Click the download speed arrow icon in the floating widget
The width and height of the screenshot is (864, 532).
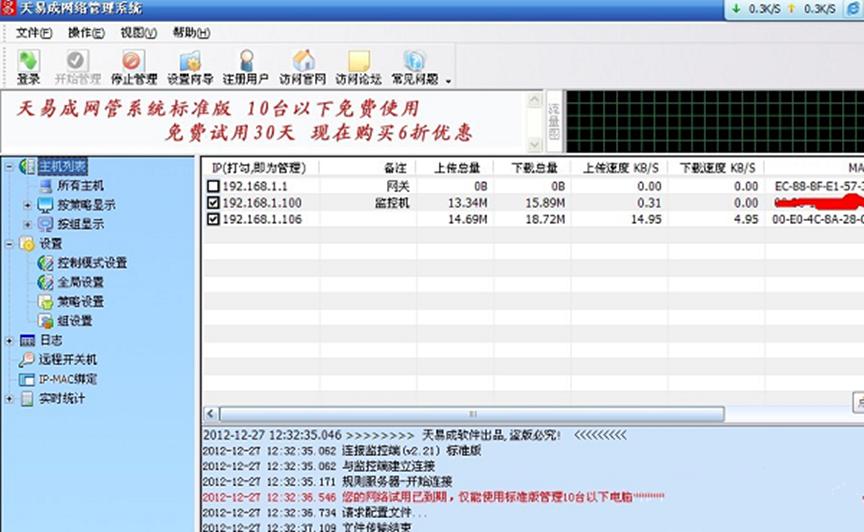click(x=736, y=8)
